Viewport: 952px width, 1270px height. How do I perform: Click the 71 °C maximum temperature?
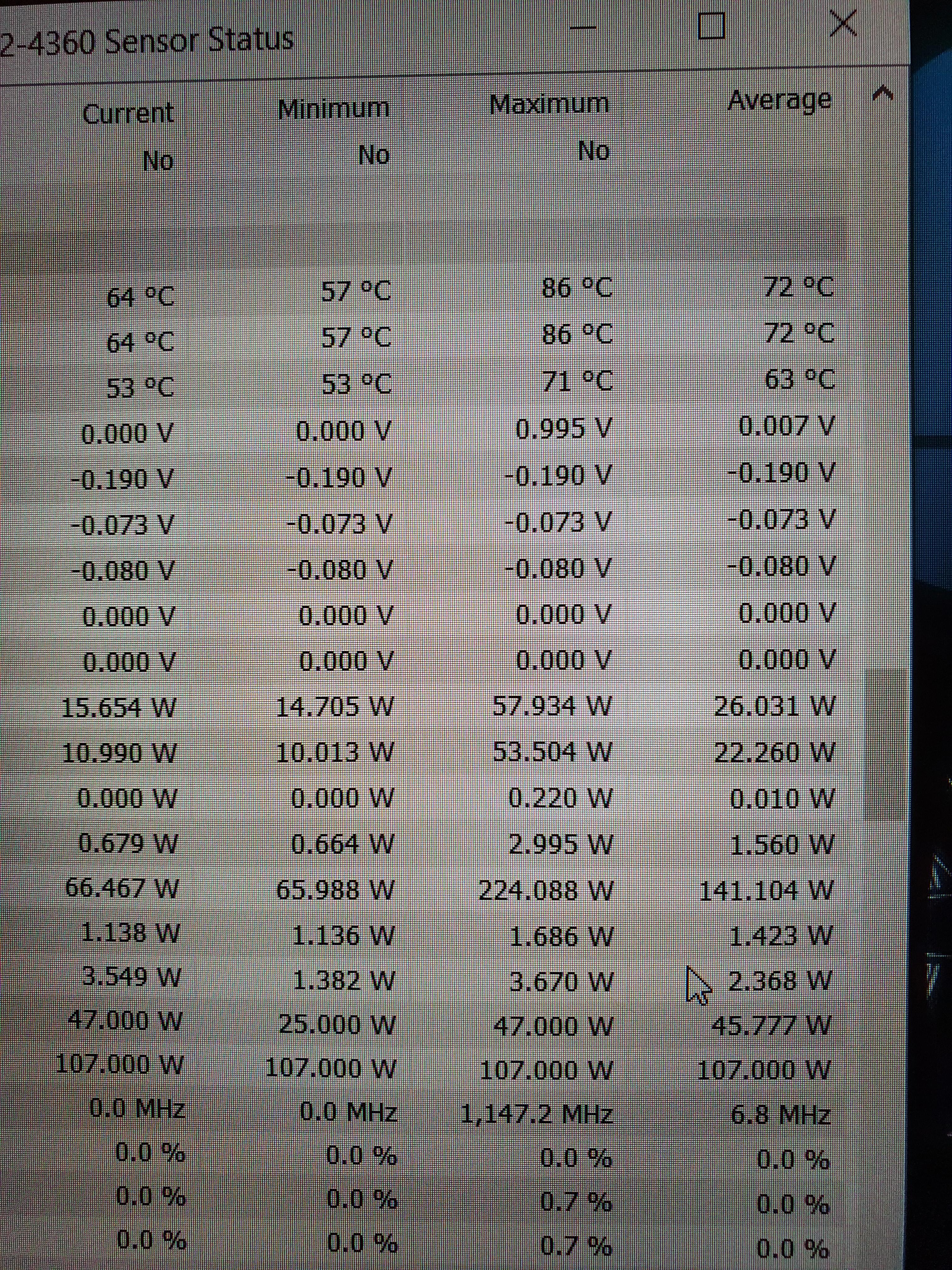click(578, 381)
